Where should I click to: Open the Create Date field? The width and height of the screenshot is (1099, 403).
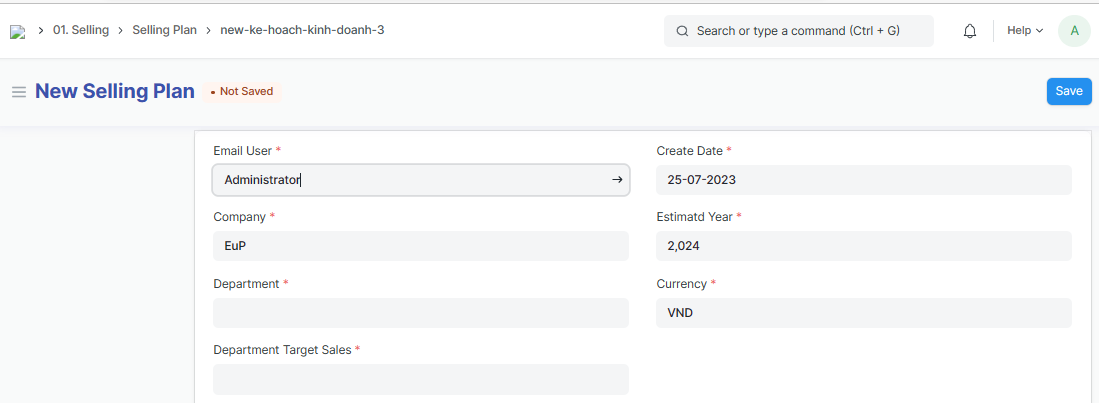coord(863,180)
